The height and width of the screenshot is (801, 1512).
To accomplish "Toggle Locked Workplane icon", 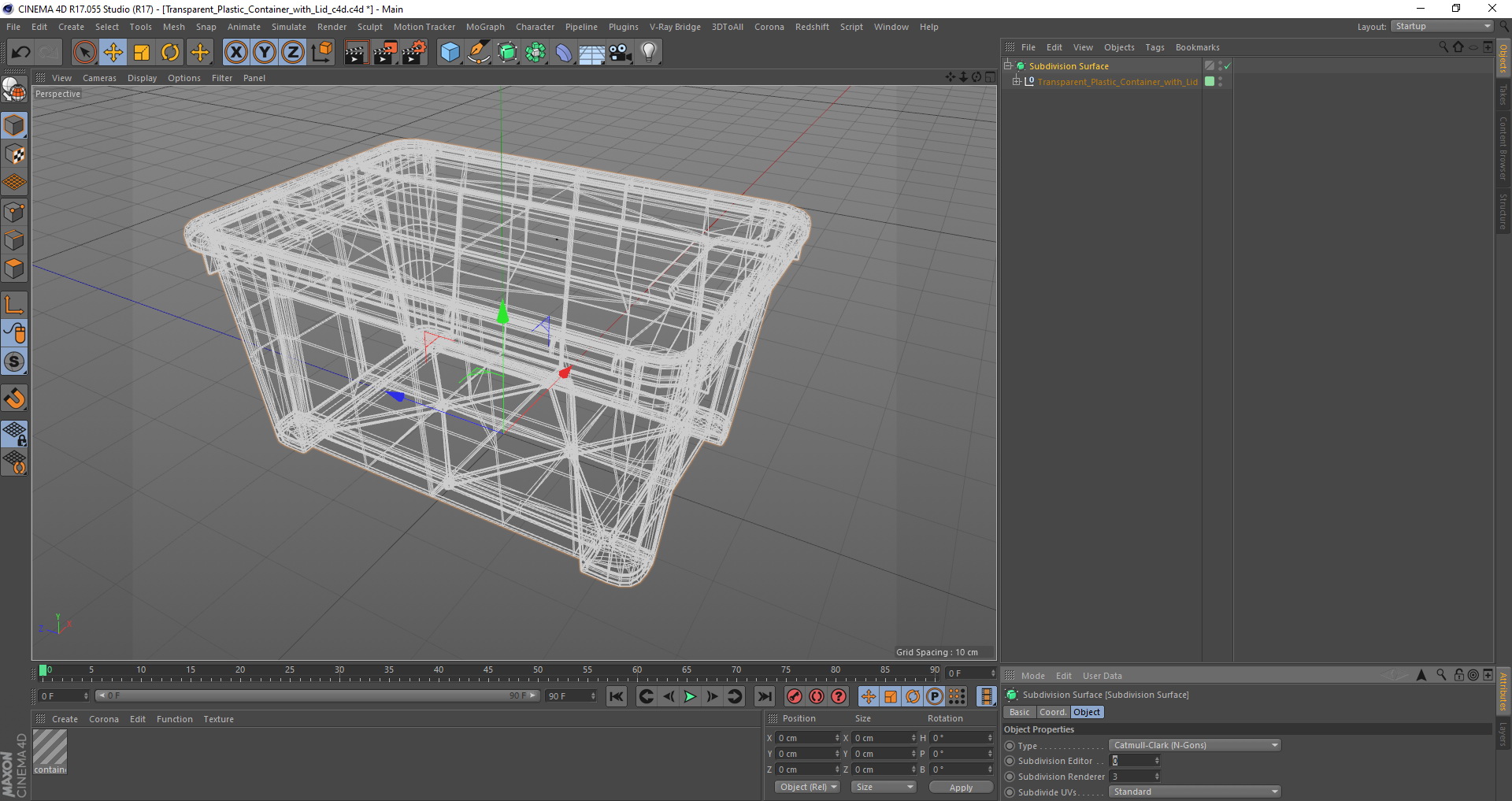I will pos(14,433).
